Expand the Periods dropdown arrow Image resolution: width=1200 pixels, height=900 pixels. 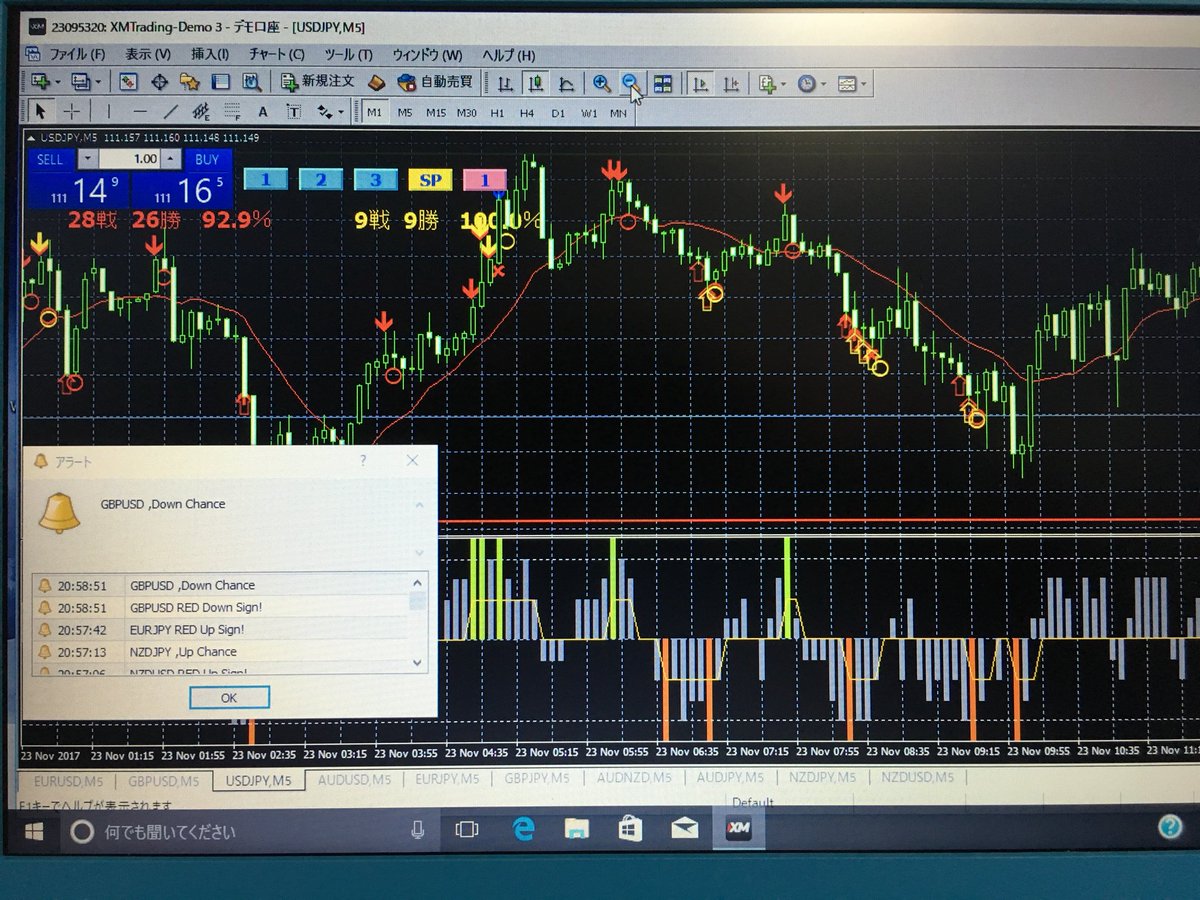point(823,84)
